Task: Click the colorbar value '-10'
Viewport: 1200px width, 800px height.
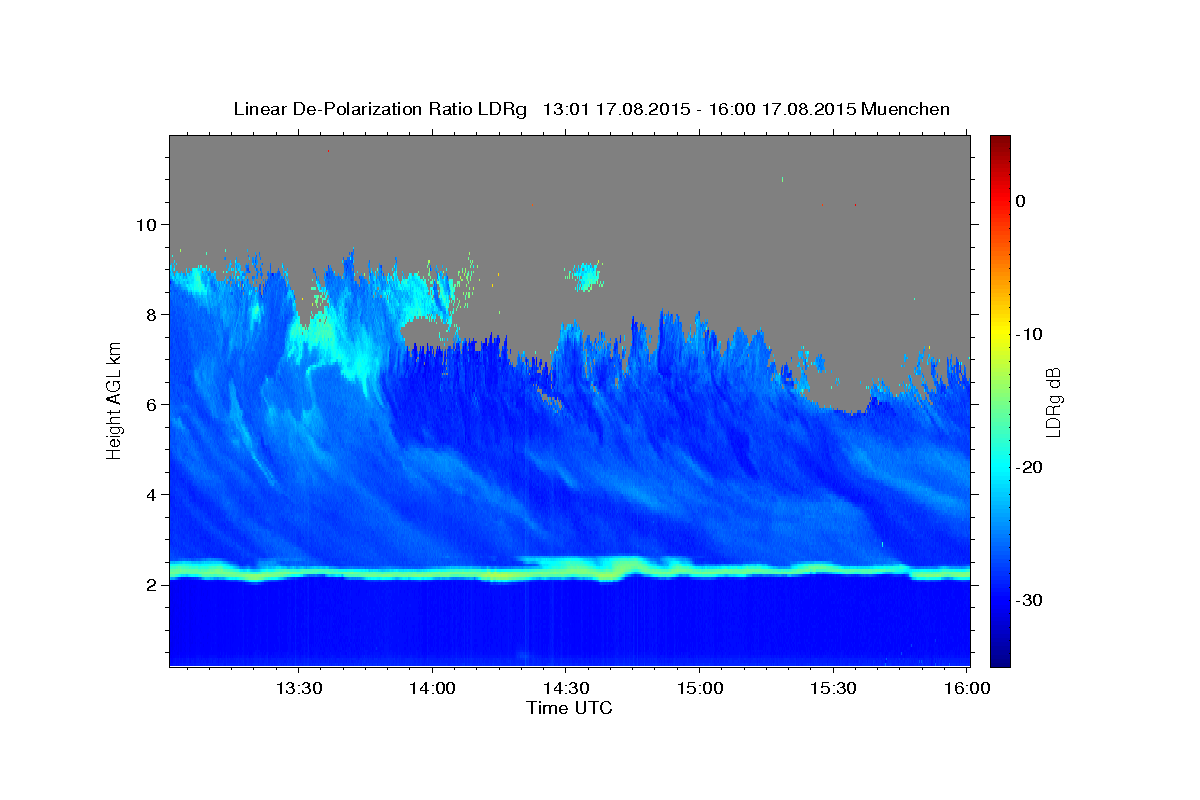Action: pos(1030,334)
